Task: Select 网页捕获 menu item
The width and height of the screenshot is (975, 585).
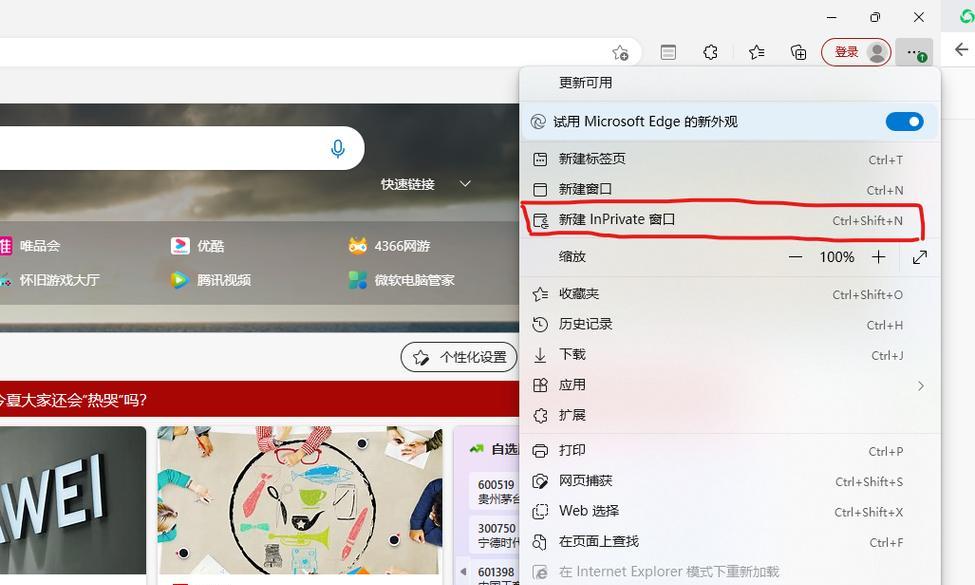Action: click(x=730, y=481)
